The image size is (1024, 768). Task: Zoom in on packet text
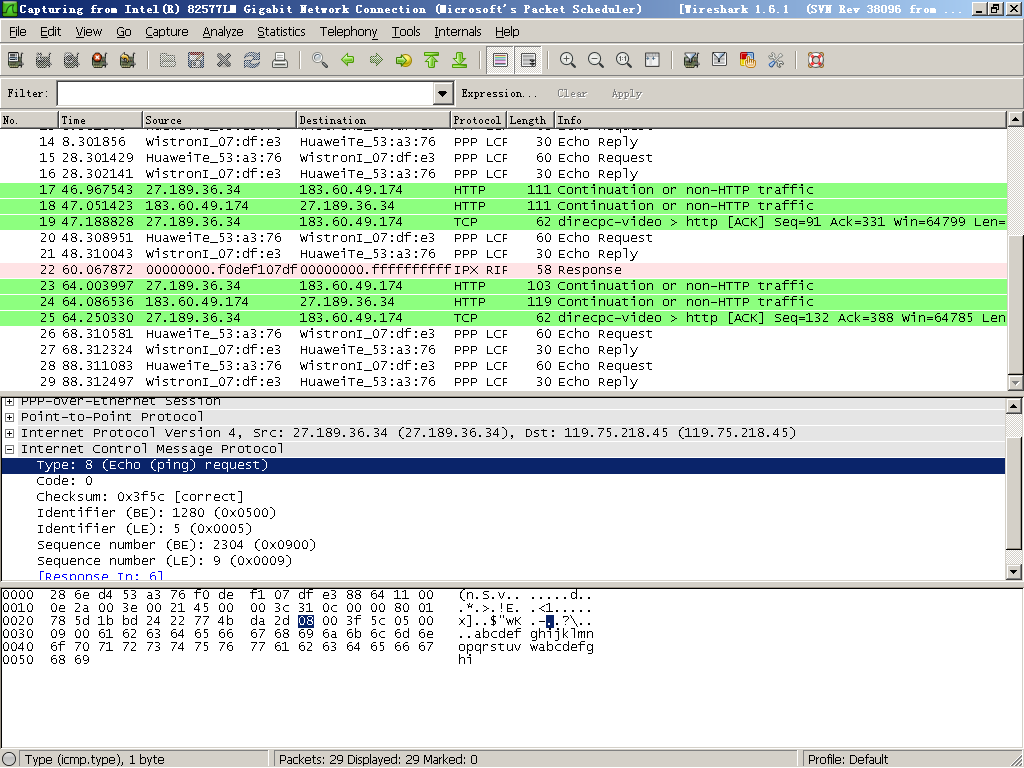pyautogui.click(x=568, y=61)
